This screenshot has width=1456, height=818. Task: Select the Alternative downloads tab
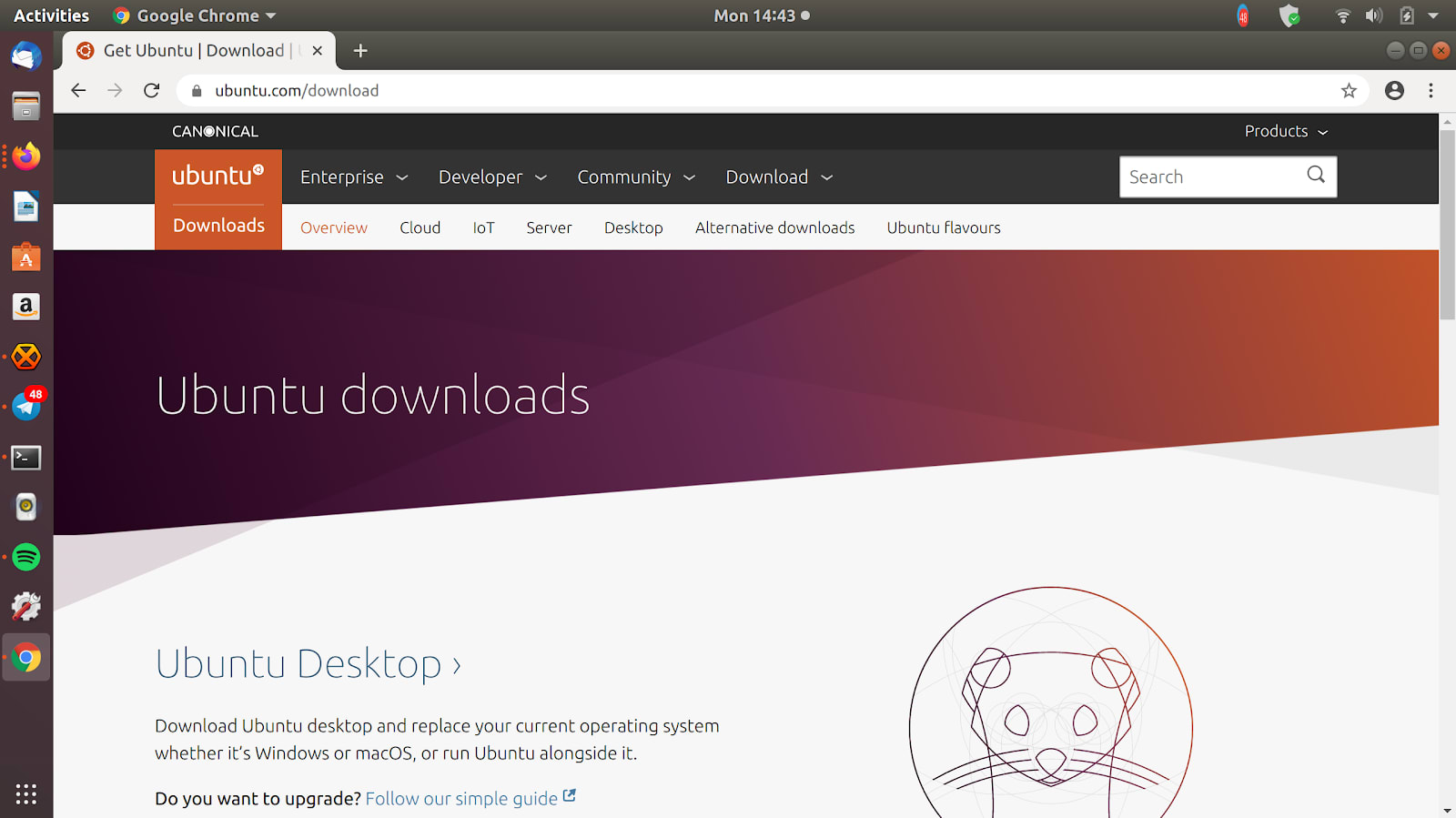pos(775,227)
